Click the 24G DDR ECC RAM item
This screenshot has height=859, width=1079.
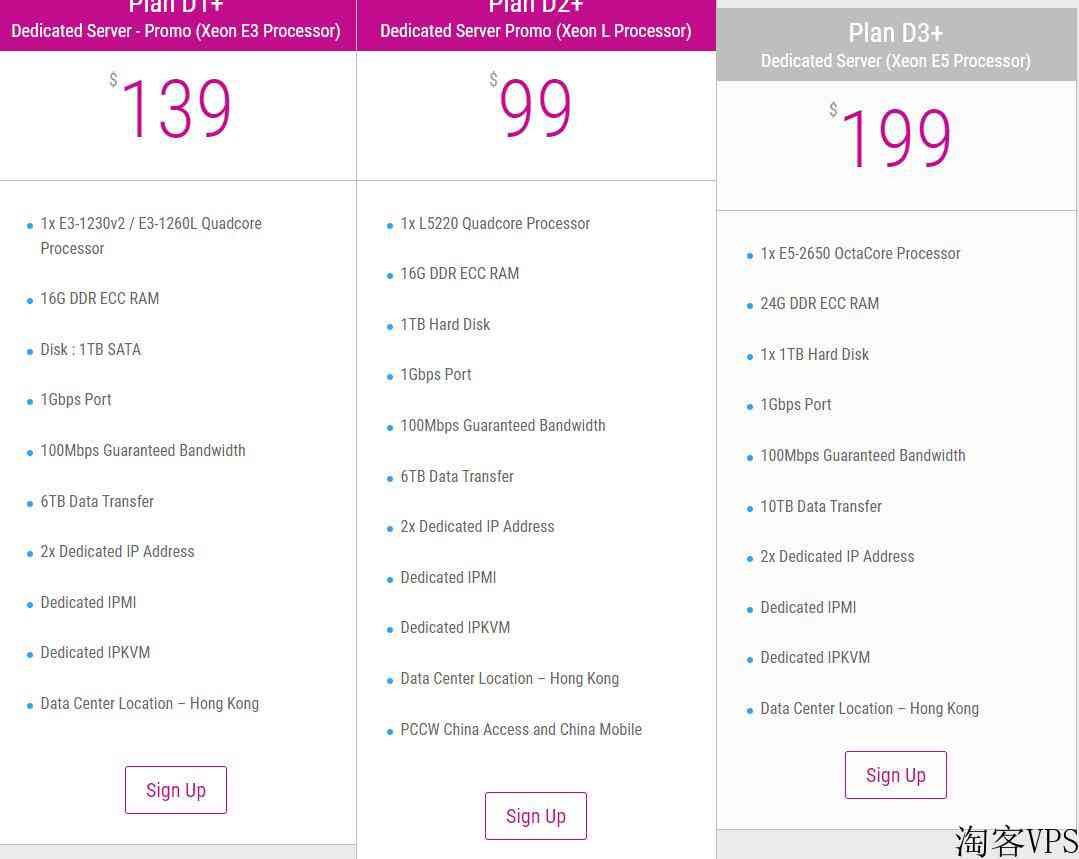click(x=819, y=304)
